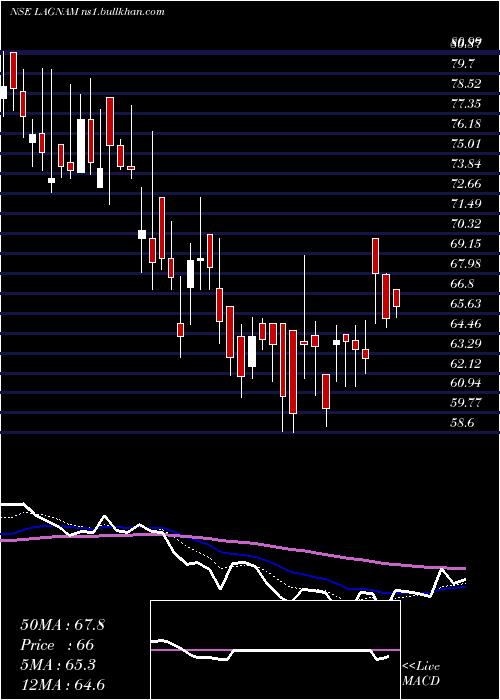Click the 5MA : 65.3 readout
The image size is (500, 700).
[x=58, y=665]
